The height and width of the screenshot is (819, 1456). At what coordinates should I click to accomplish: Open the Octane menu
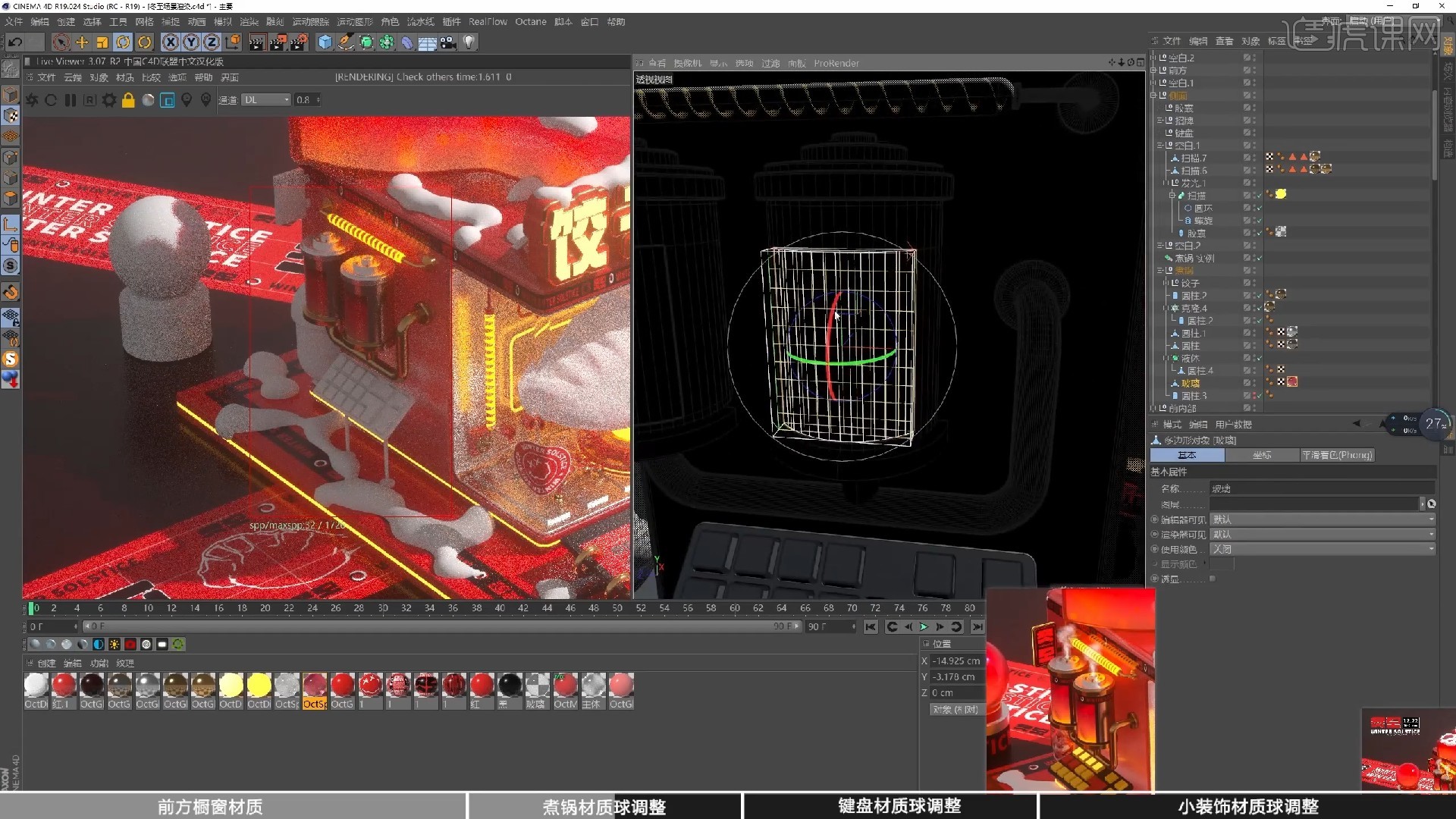(x=531, y=22)
